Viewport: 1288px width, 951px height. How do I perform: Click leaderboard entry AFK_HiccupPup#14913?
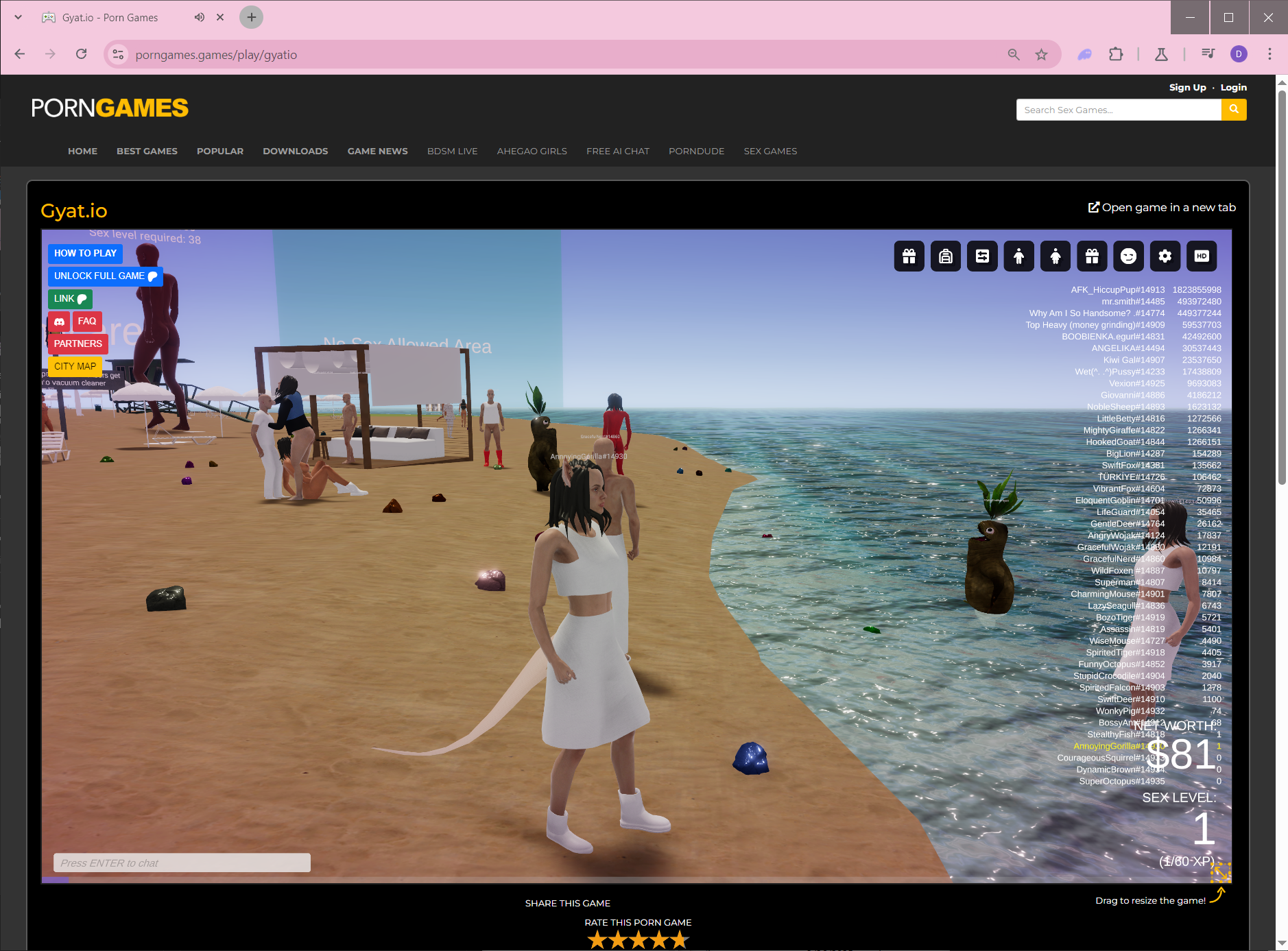1118,290
